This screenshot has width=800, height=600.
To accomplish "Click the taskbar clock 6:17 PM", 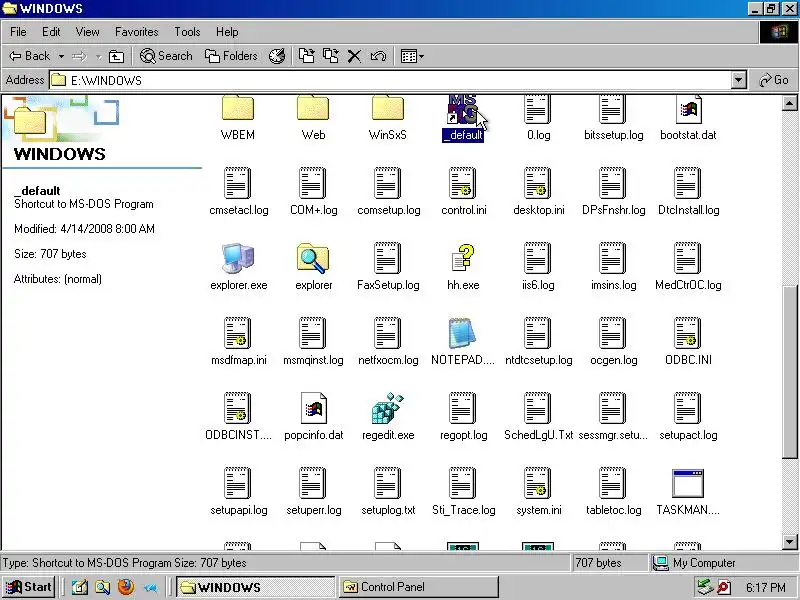I will pyautogui.click(x=766, y=588).
